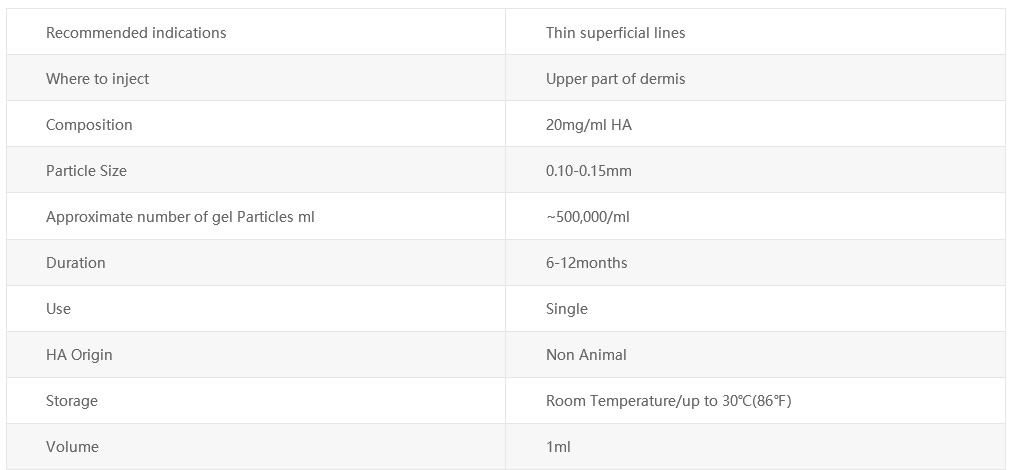
Task: Click the 'HA Origin' label
Action: 79,355
